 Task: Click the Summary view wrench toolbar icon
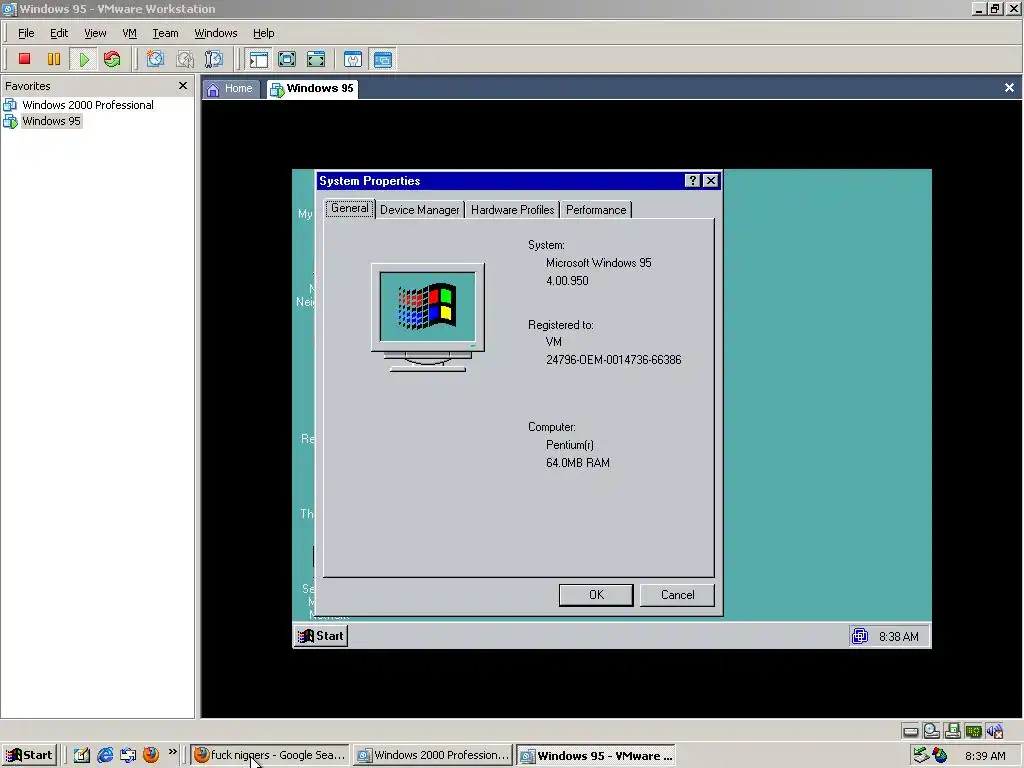[x=353, y=59]
